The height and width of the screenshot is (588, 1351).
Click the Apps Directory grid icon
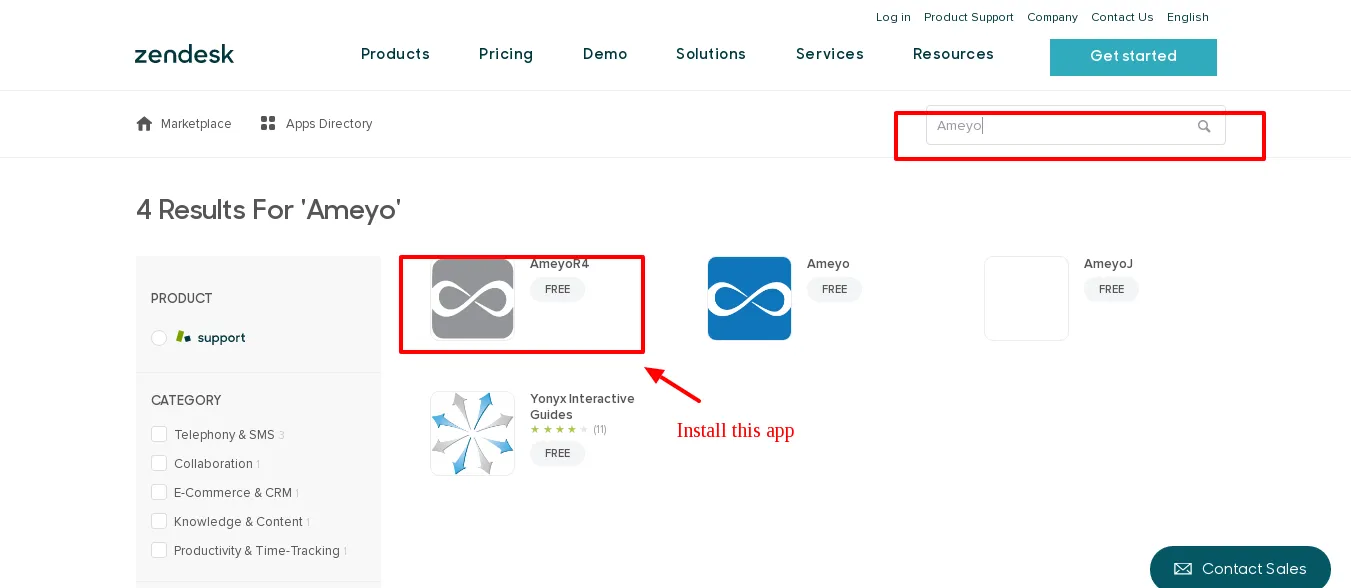(x=268, y=124)
